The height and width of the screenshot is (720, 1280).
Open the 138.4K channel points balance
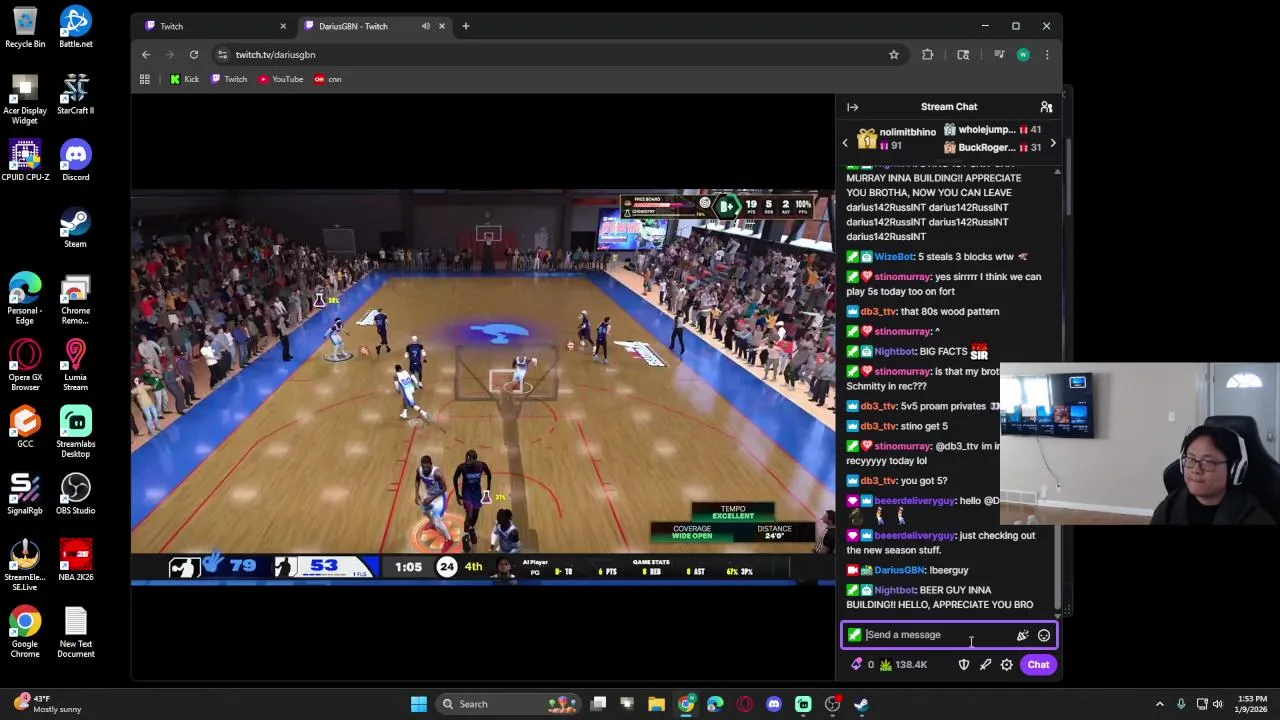(903, 665)
